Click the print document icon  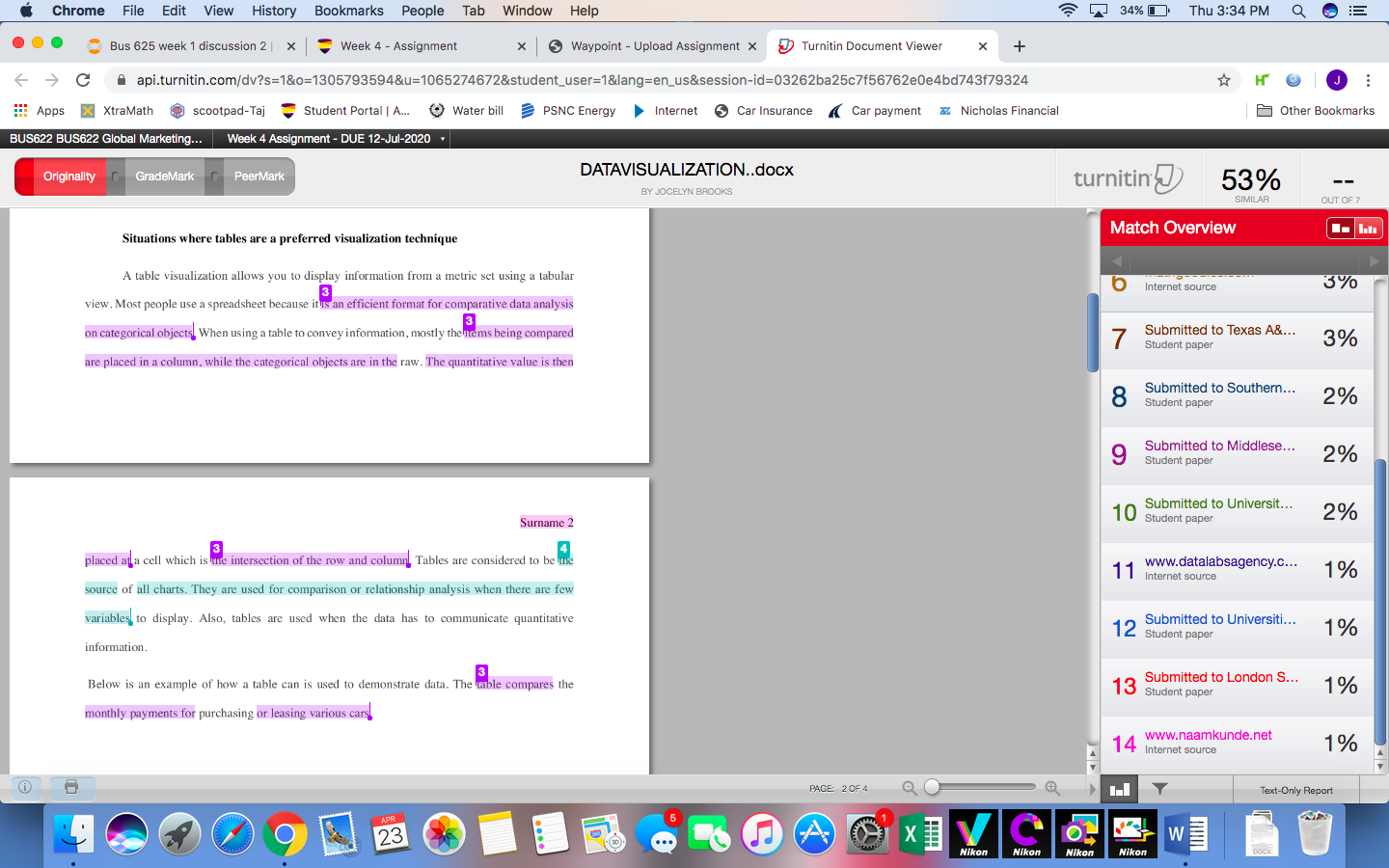[71, 787]
